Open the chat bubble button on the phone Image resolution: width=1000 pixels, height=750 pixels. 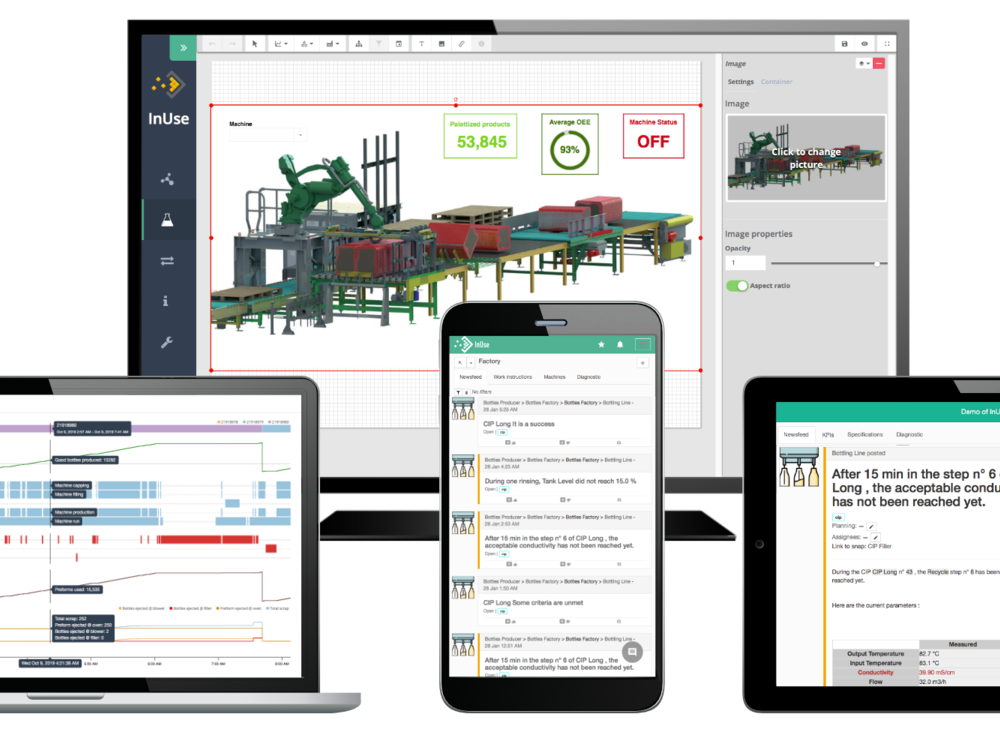pos(632,651)
